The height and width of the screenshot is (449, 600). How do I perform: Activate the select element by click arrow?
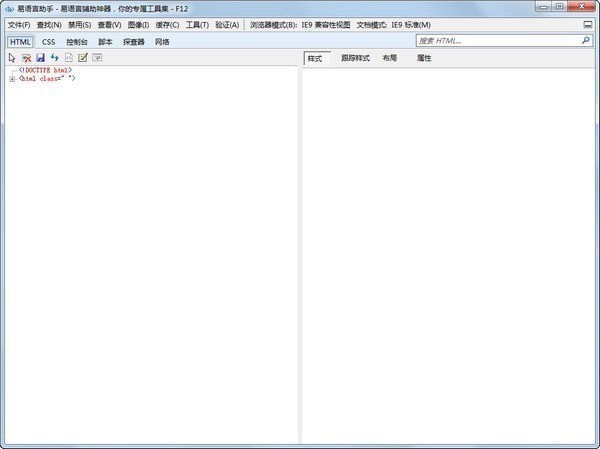tap(13, 58)
